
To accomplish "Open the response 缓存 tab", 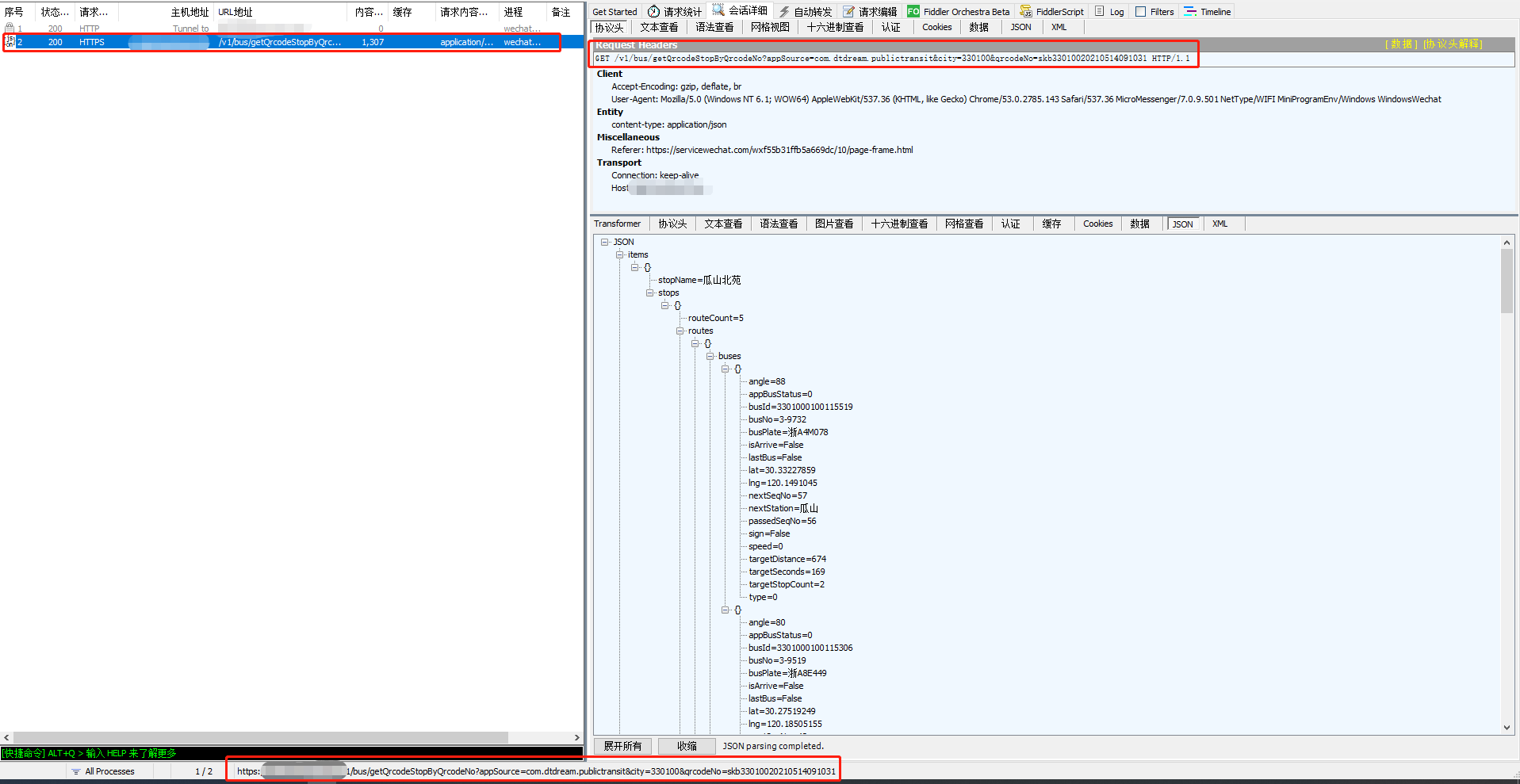I will [x=1051, y=224].
